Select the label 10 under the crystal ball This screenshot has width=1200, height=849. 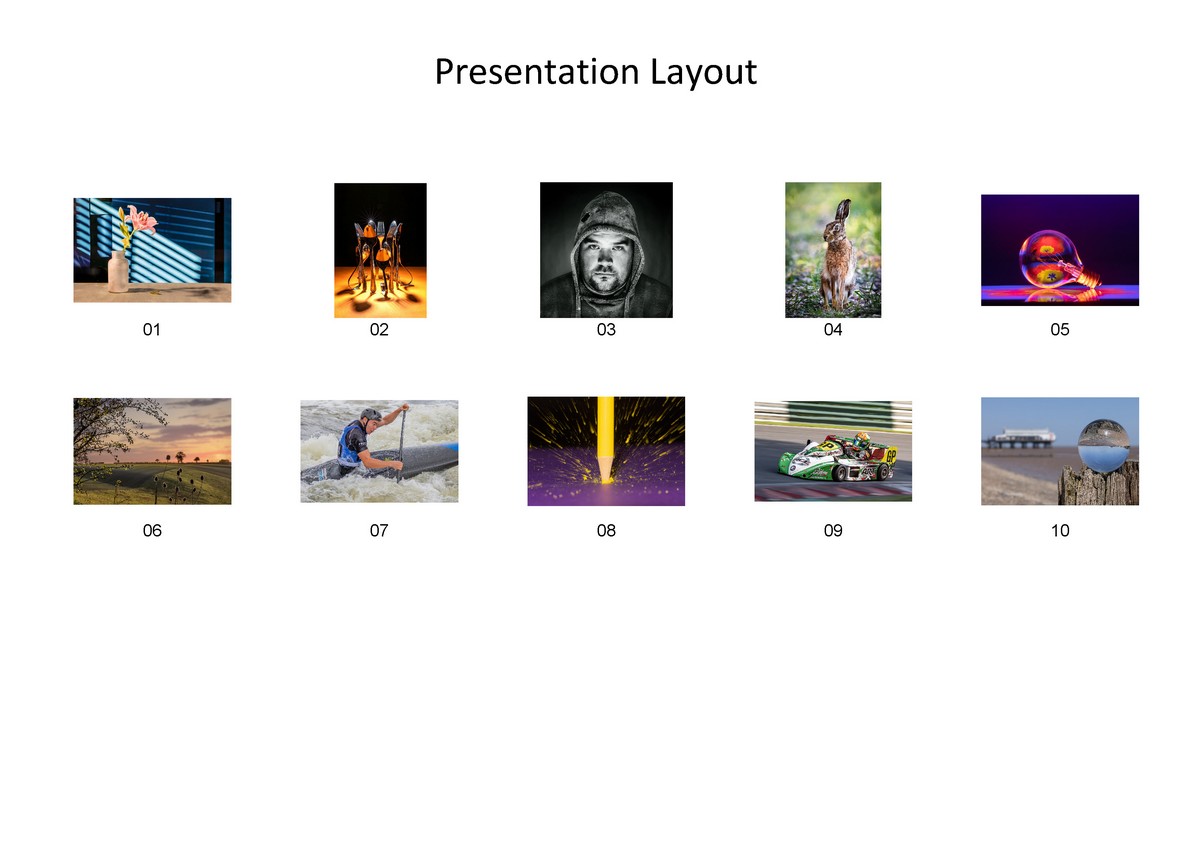click(x=1060, y=531)
